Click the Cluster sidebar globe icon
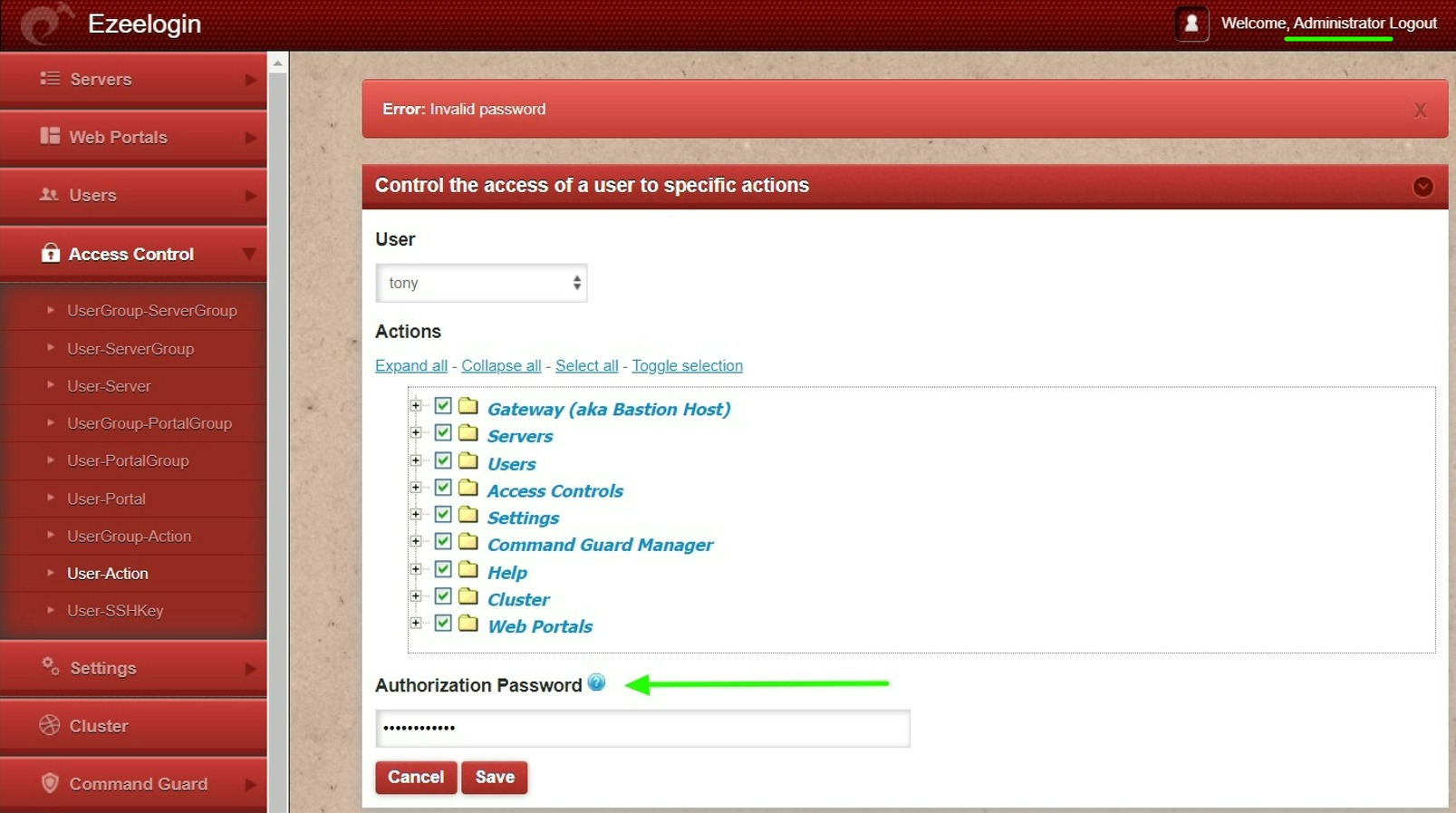This screenshot has height=813, width=1456. pos(50,726)
